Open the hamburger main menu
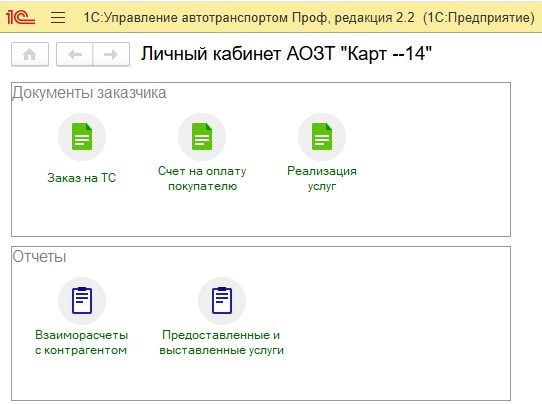The width and height of the screenshot is (542, 404). tap(58, 17)
